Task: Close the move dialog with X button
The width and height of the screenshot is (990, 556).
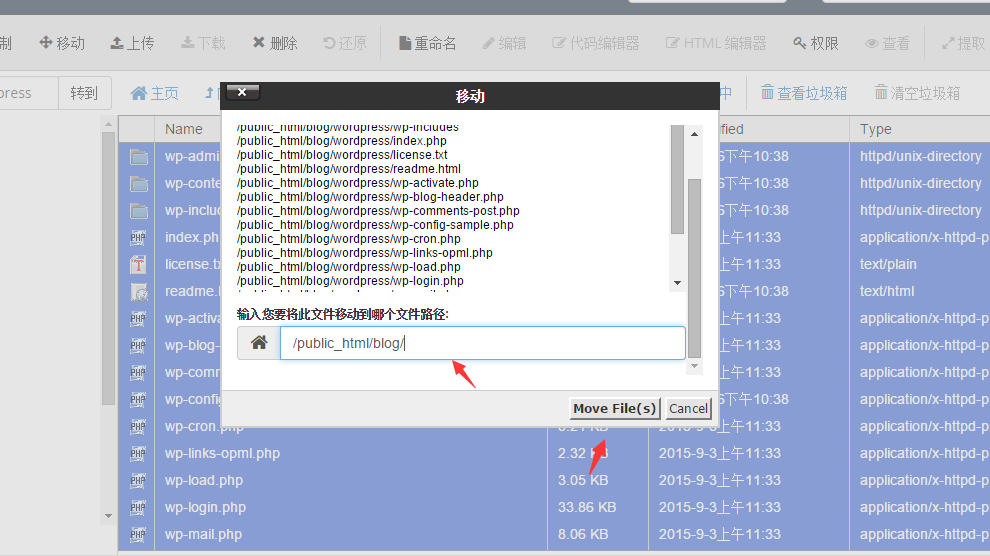Action: (243, 92)
